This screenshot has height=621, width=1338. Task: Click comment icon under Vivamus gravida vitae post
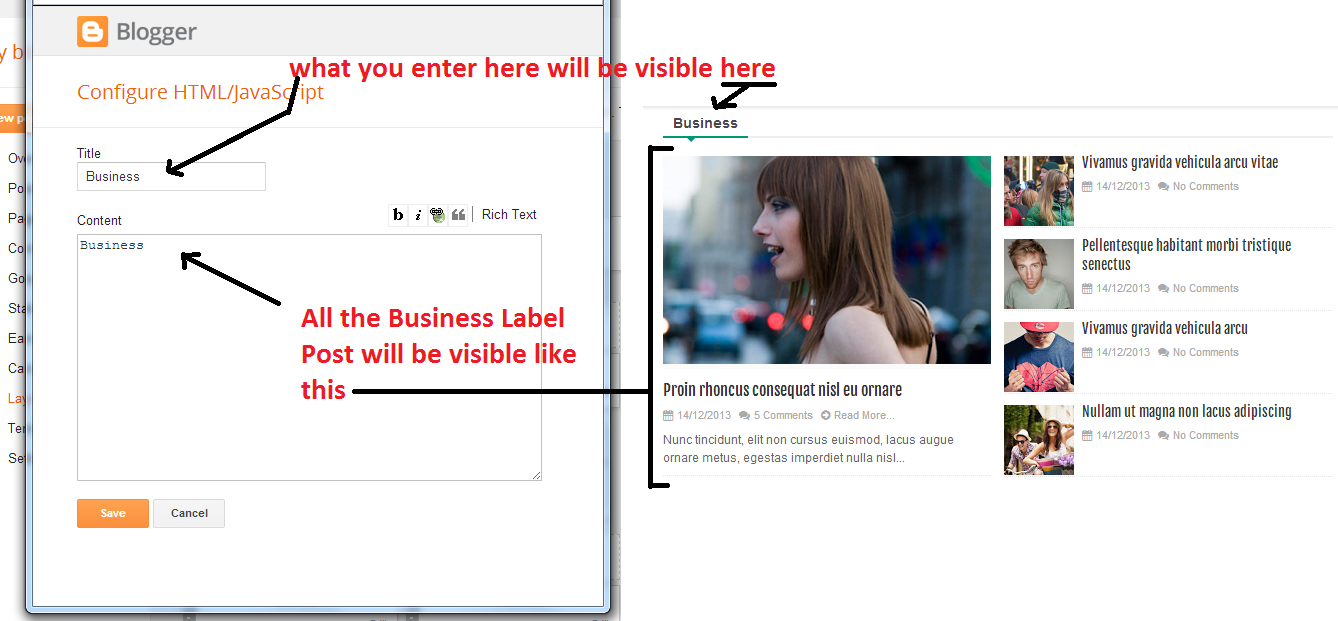[1163, 186]
